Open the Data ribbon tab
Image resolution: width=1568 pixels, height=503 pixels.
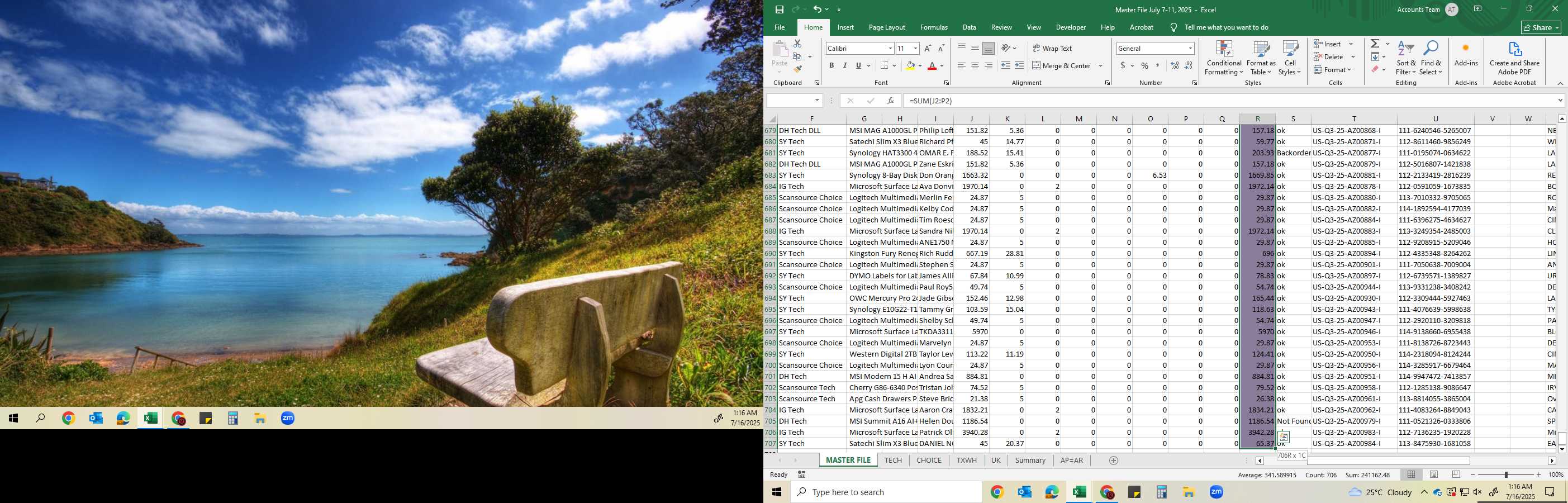[x=969, y=27]
